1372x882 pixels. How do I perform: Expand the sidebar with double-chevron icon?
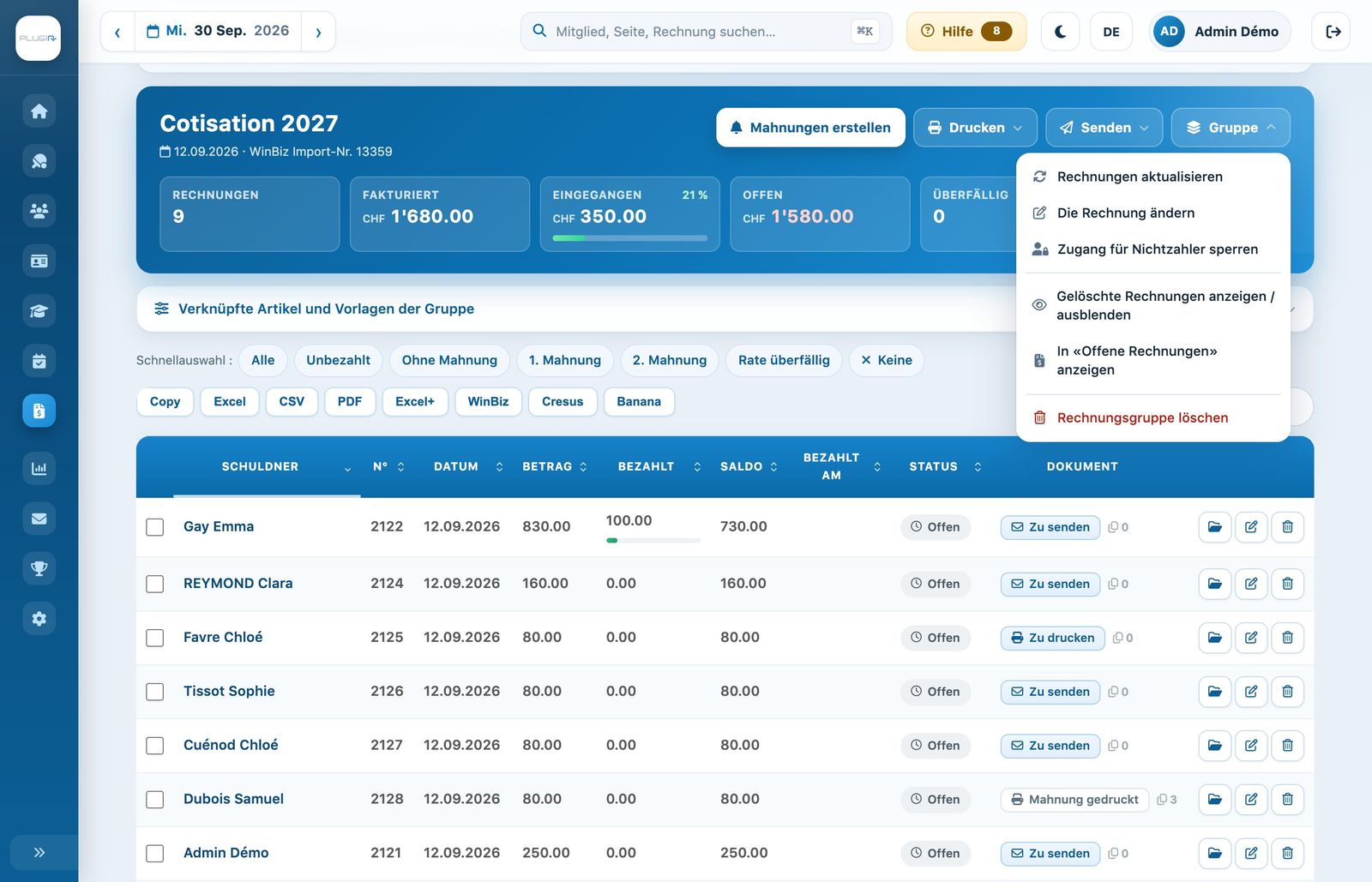39,853
